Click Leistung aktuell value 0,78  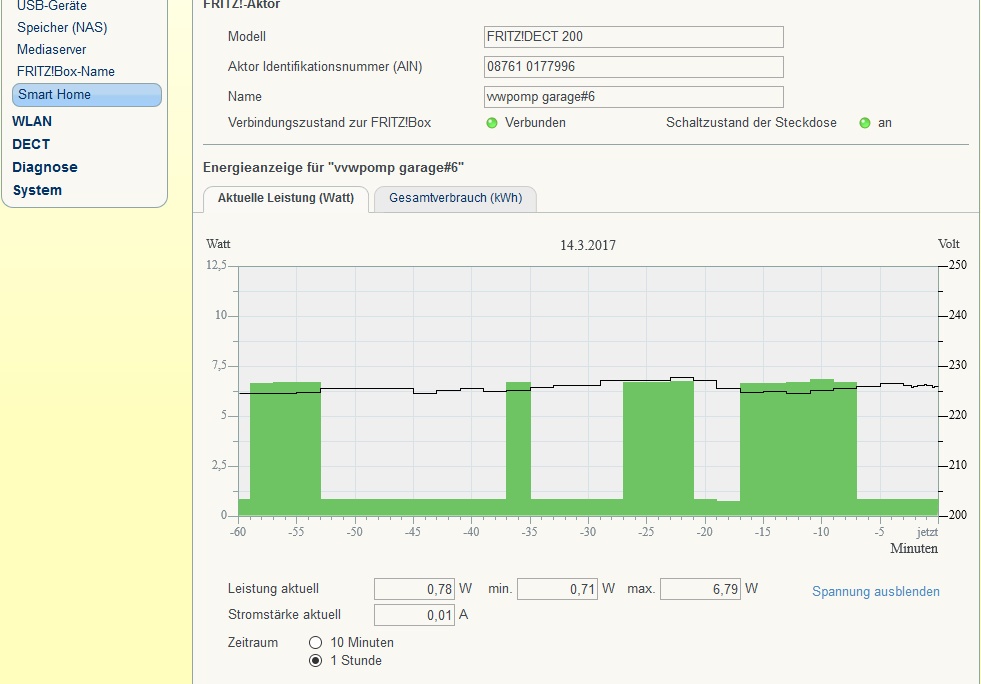(x=414, y=589)
